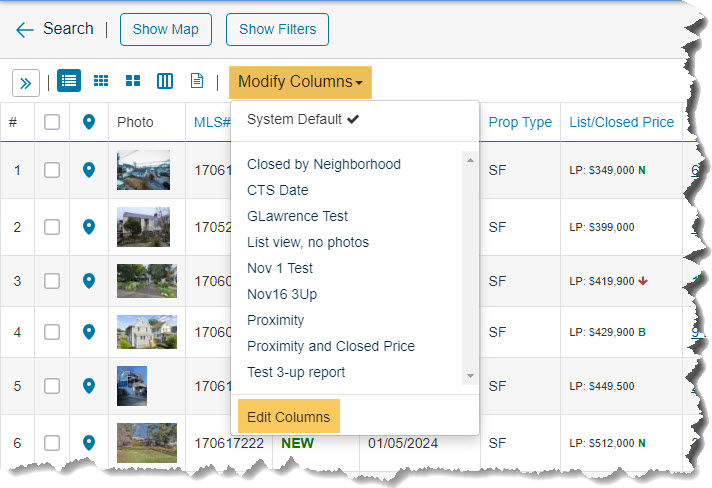Select the large tile view icon
712x488 pixels.
coord(133,81)
